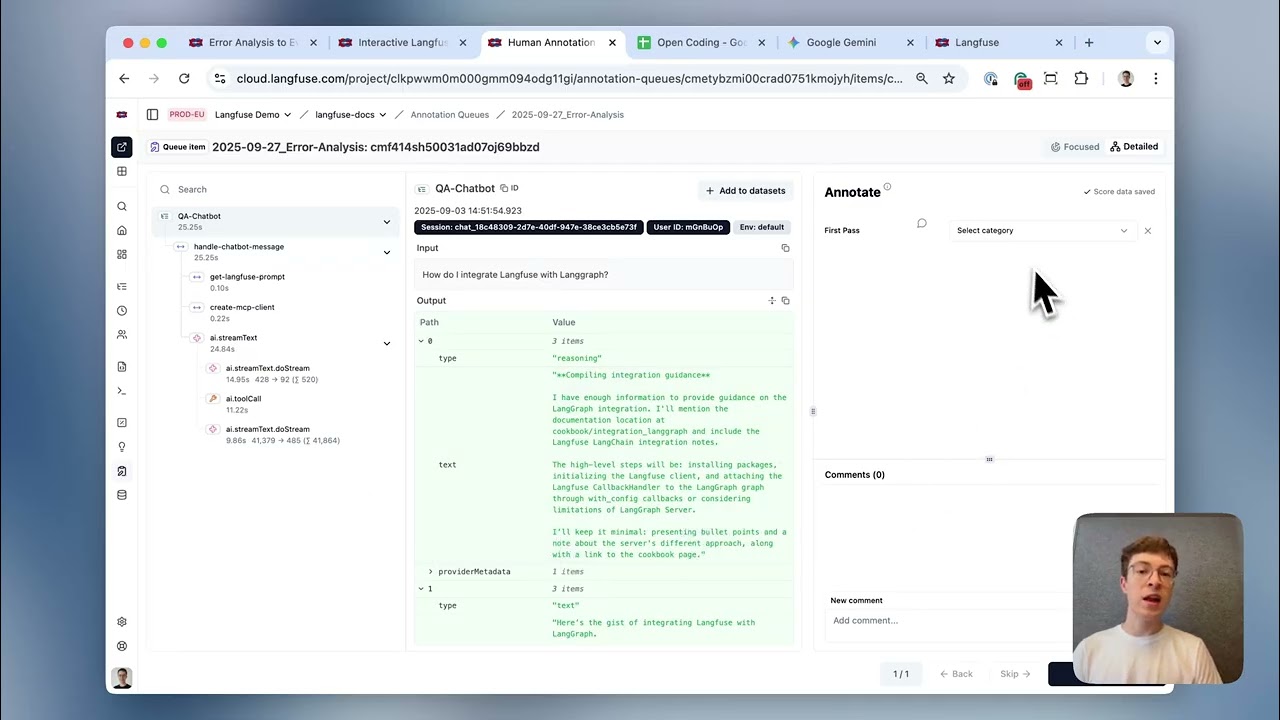Go to Home via sidebar icon

pos(122,230)
